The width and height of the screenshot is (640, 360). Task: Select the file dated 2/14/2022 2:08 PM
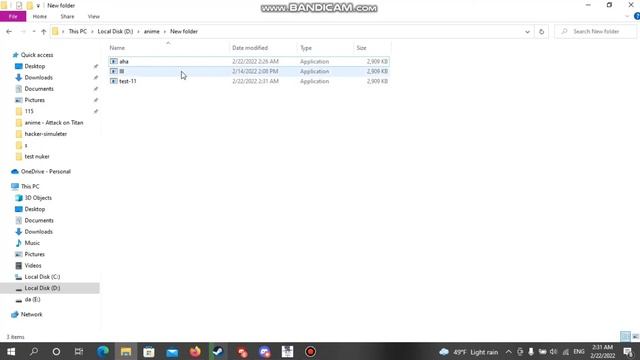tap(249, 71)
